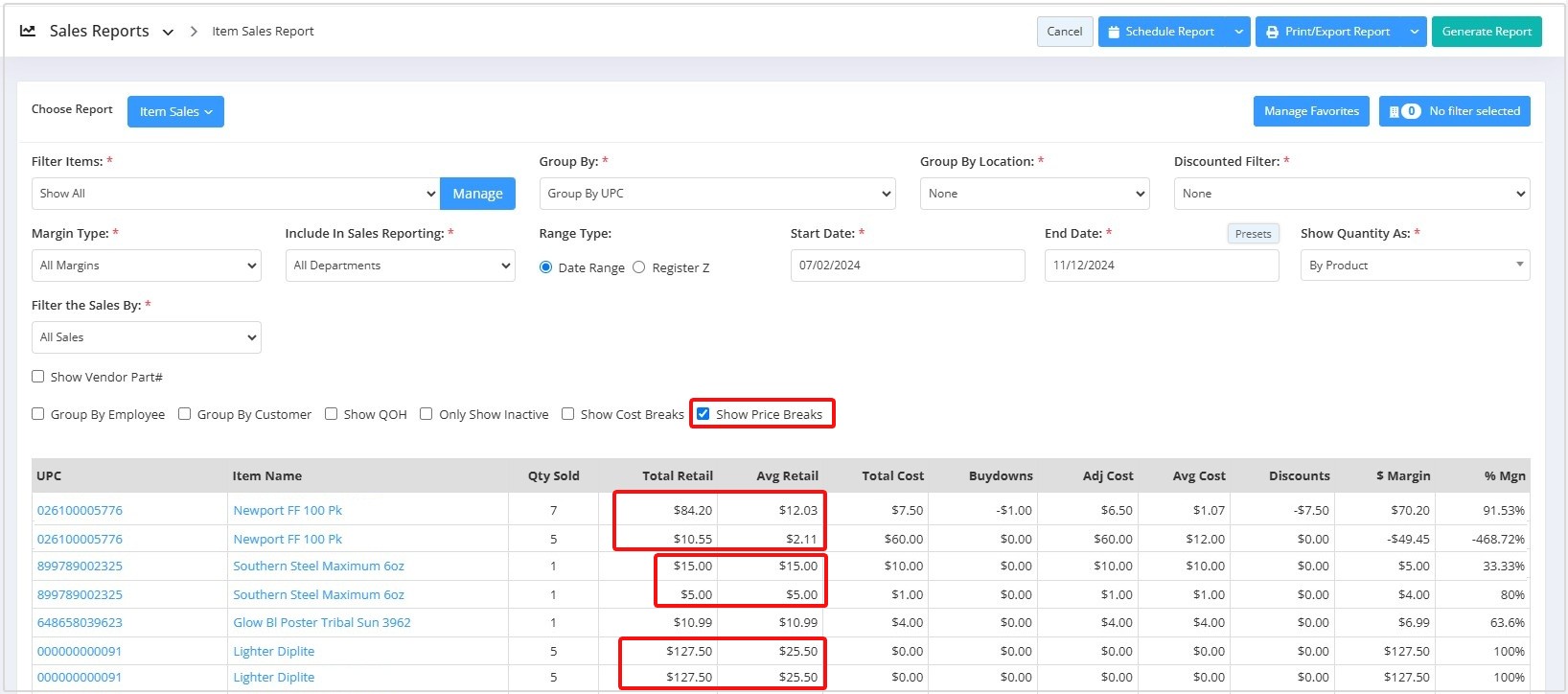The image size is (1568, 694).
Task: Open the Discounted Filter dropdown
Action: 1351,194
